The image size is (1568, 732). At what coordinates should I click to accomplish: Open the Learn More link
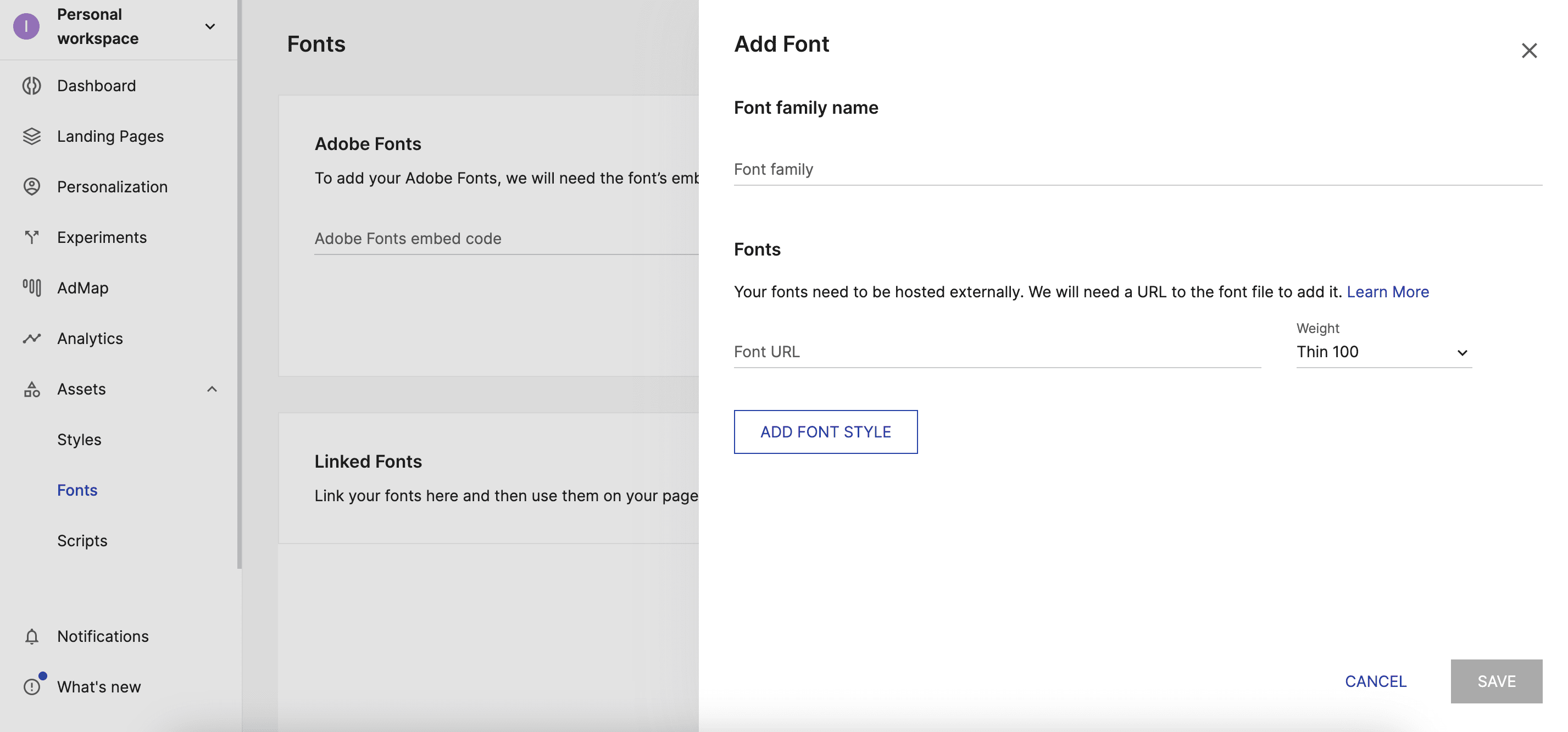point(1388,292)
